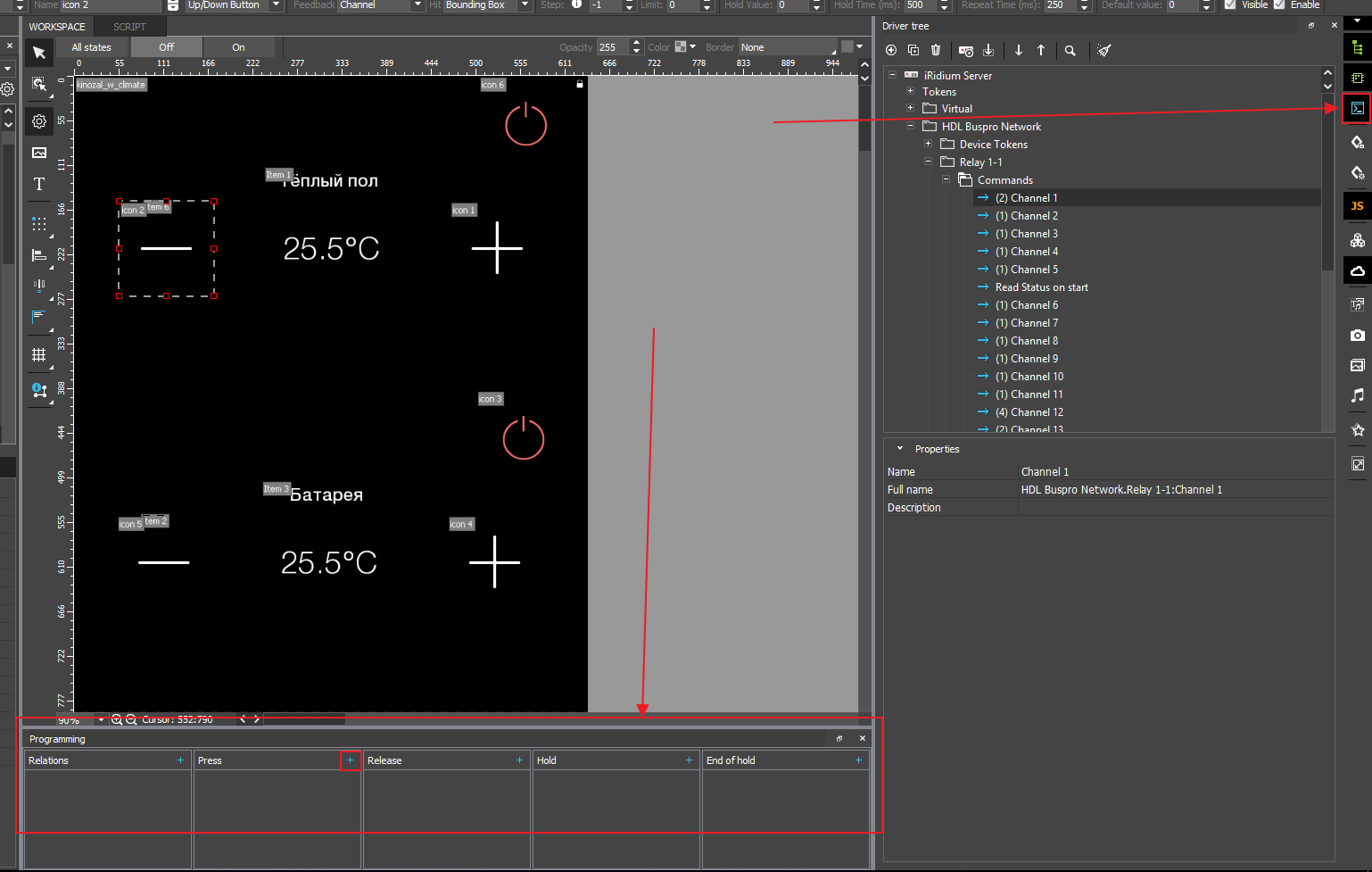Click the search magnifier in Driver tree
Viewport: 1372px width, 872px height.
pos(1070,51)
